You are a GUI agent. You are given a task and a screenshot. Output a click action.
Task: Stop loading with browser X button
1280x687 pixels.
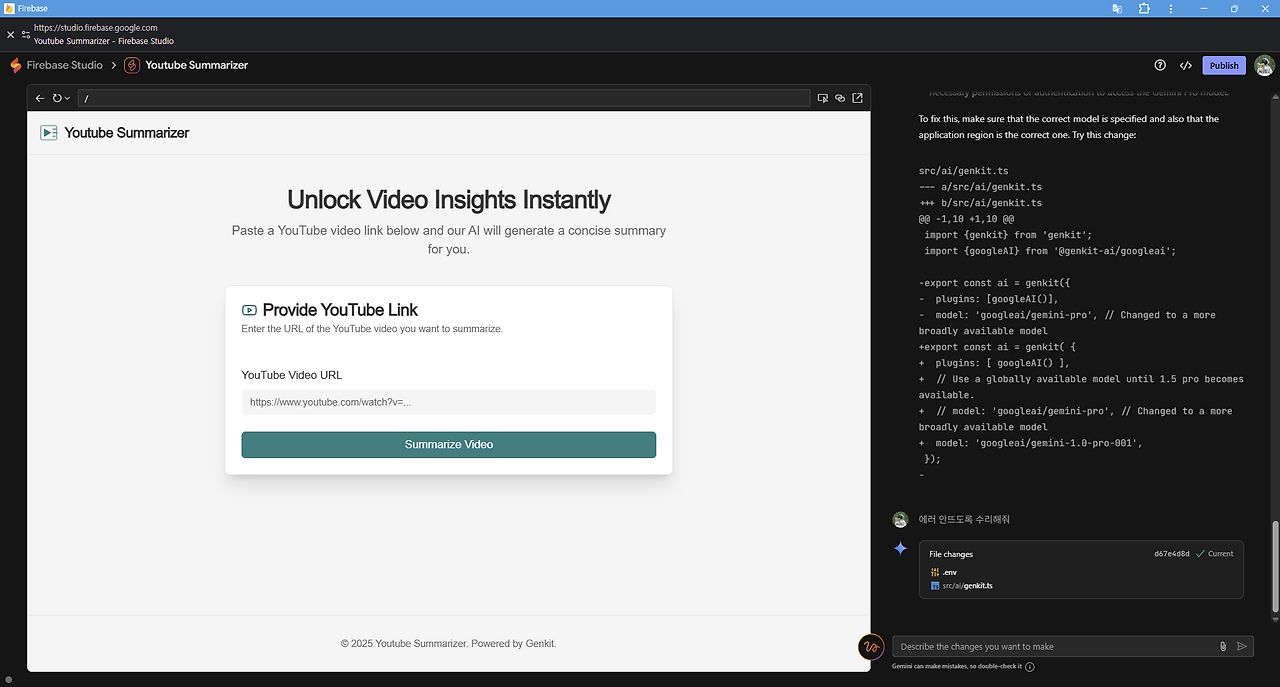(11, 34)
